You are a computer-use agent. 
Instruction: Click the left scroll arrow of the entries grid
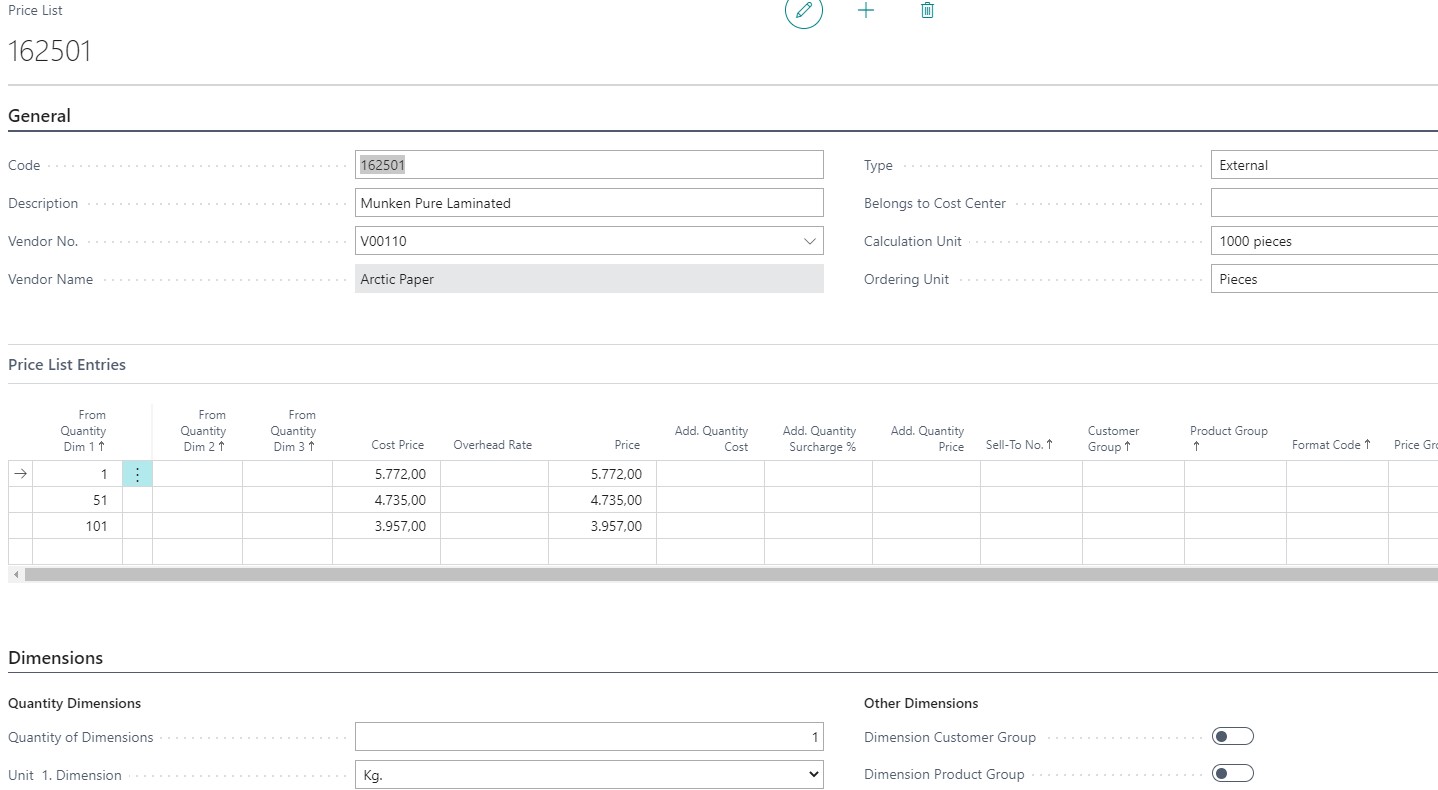(16, 574)
